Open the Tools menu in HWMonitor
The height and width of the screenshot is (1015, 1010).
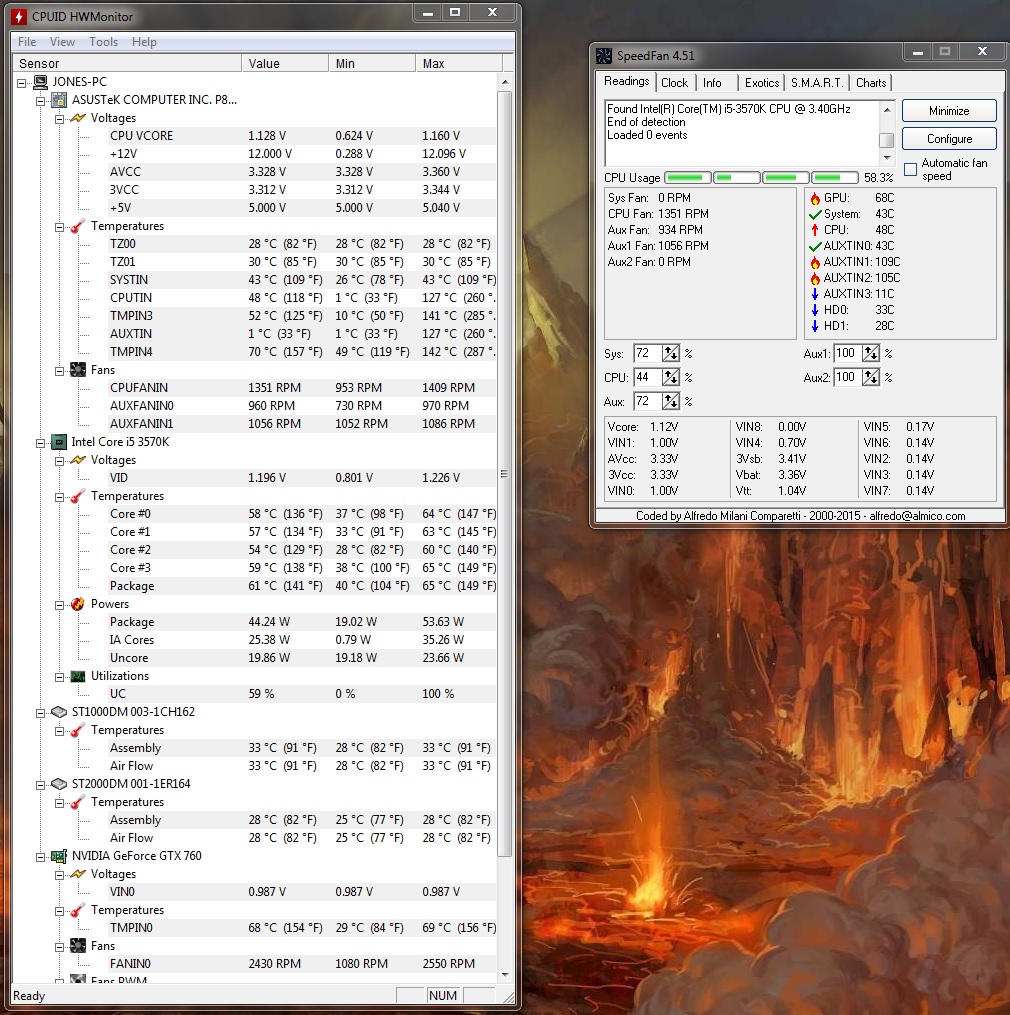point(104,42)
